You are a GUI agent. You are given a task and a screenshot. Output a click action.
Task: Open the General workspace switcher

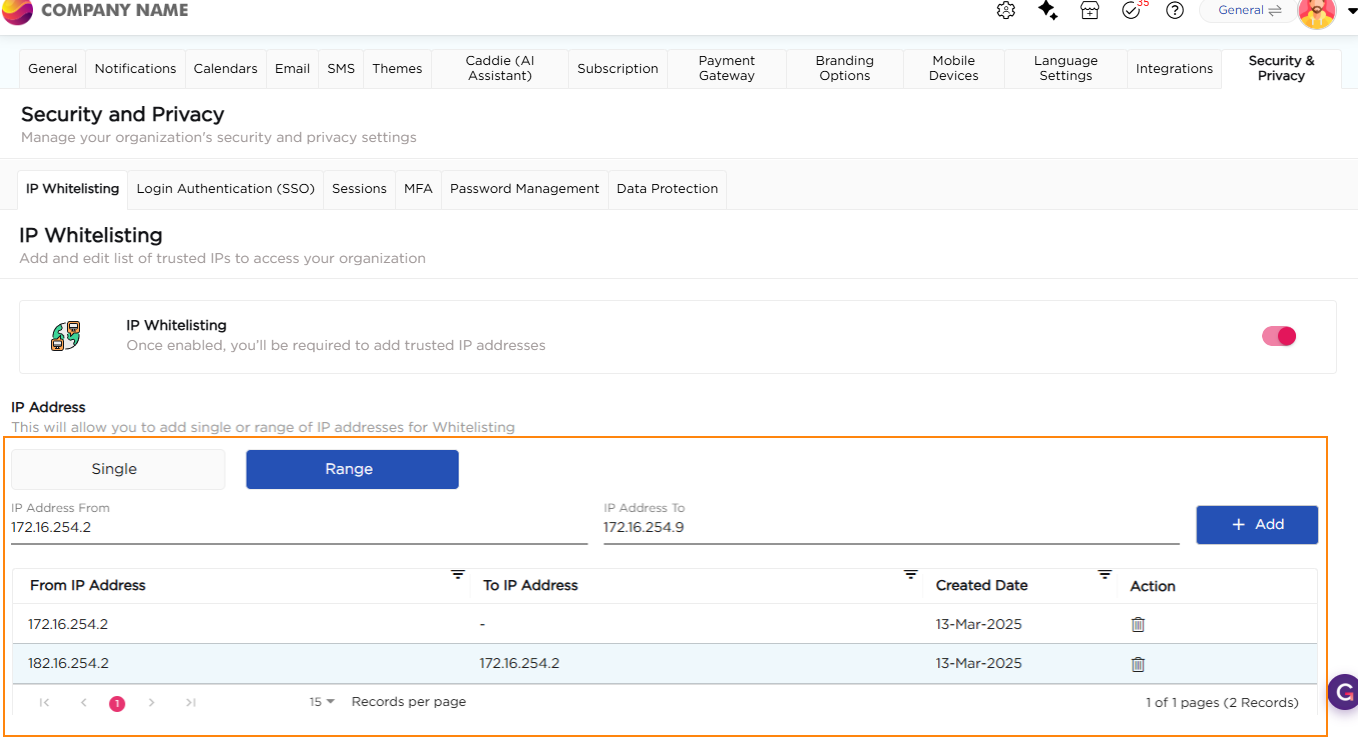(1249, 11)
